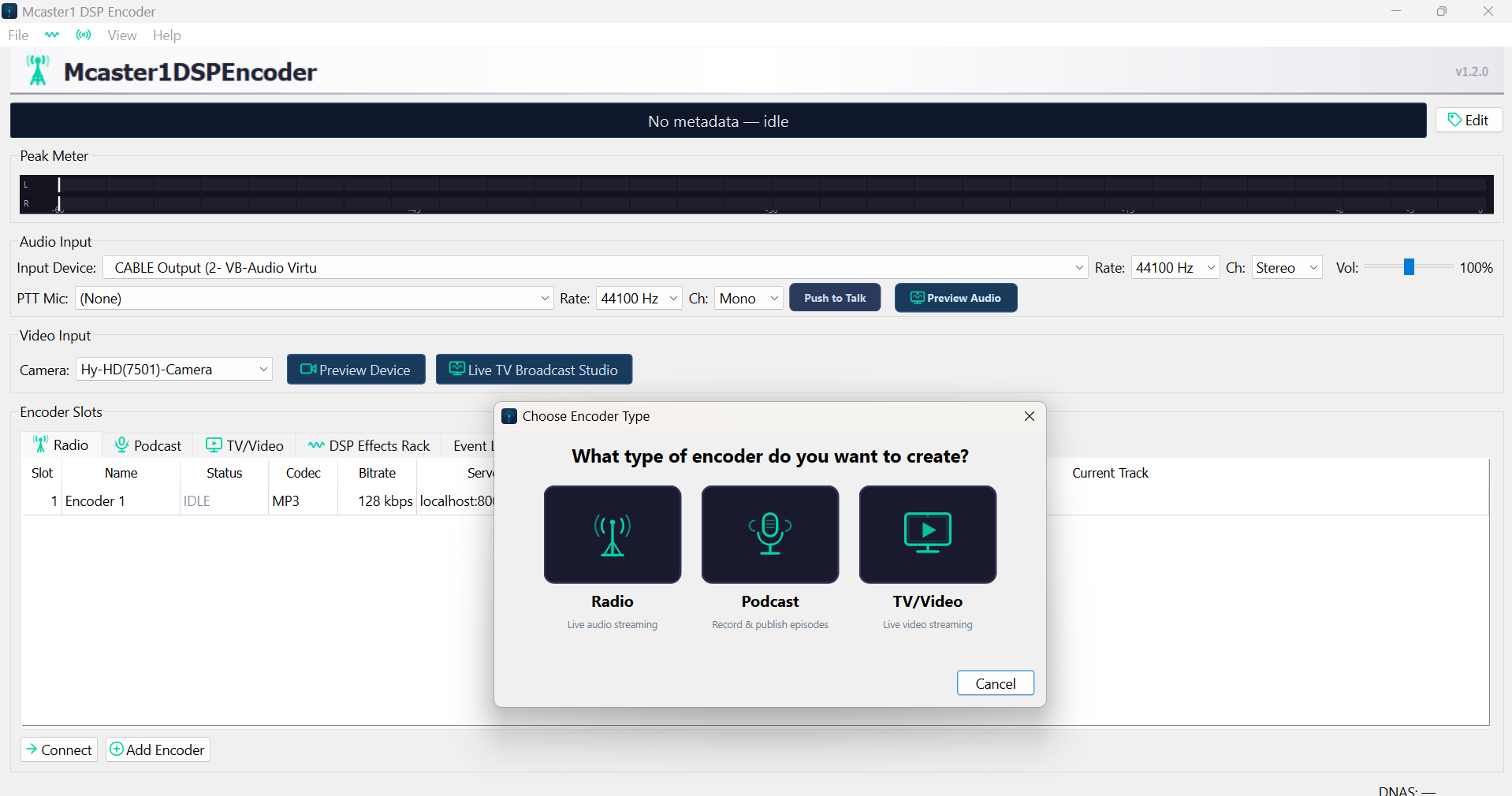Choose the Podcast microphone tile

click(x=769, y=534)
